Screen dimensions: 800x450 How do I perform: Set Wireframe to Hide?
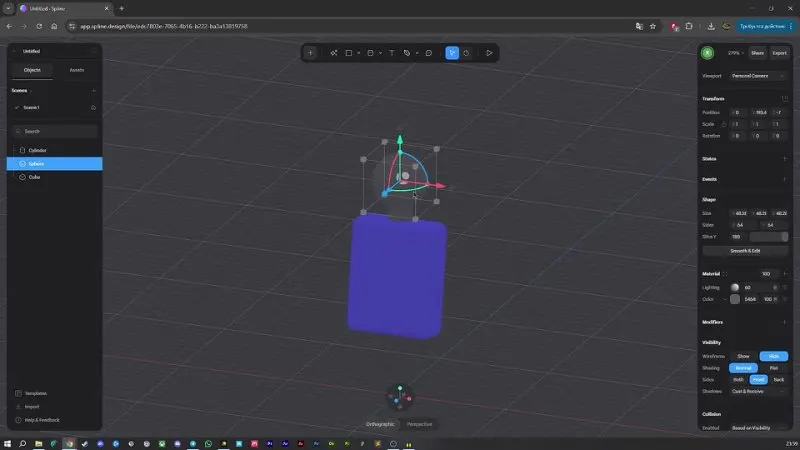tap(773, 356)
